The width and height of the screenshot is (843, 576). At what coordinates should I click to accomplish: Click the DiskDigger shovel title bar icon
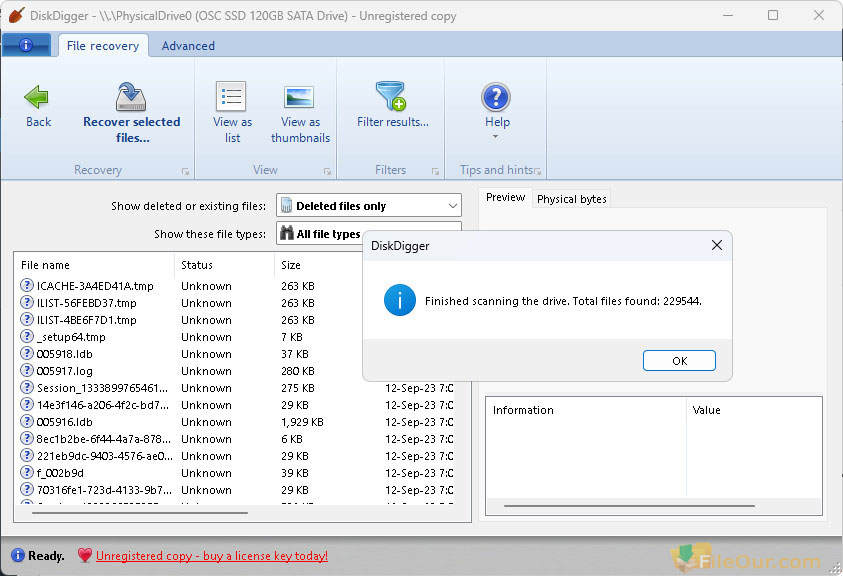[16, 15]
